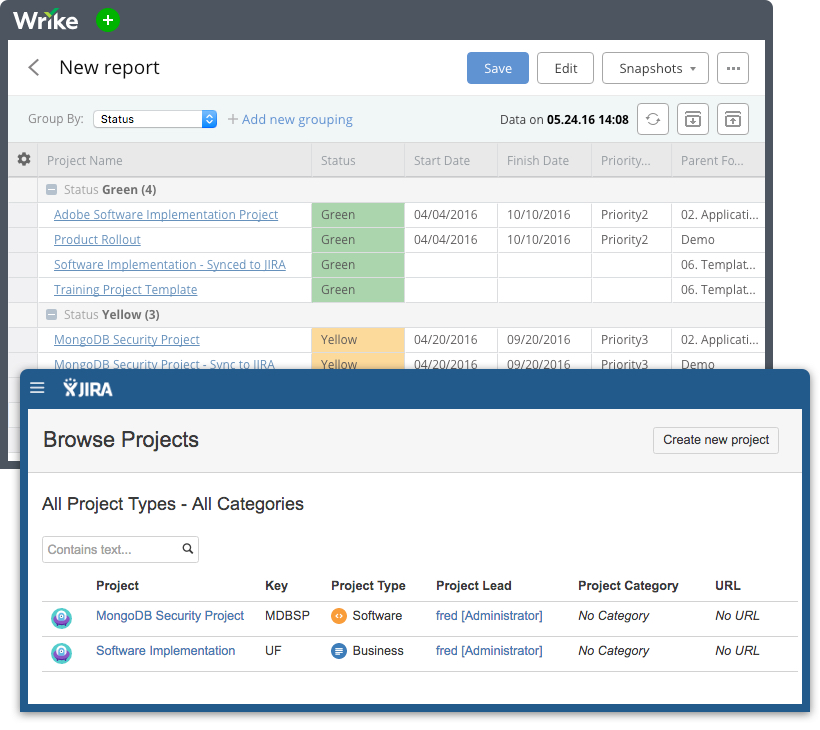Click the upload-arrow report icon button
The image size is (820, 730).
[x=732, y=119]
